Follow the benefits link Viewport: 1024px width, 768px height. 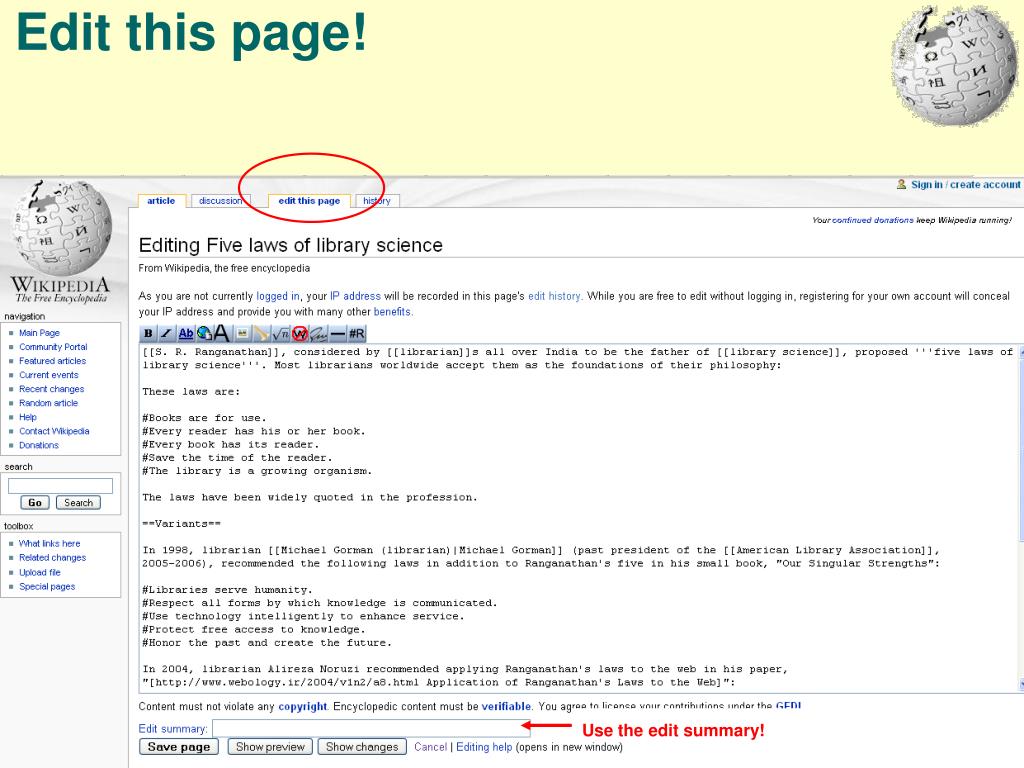392,312
